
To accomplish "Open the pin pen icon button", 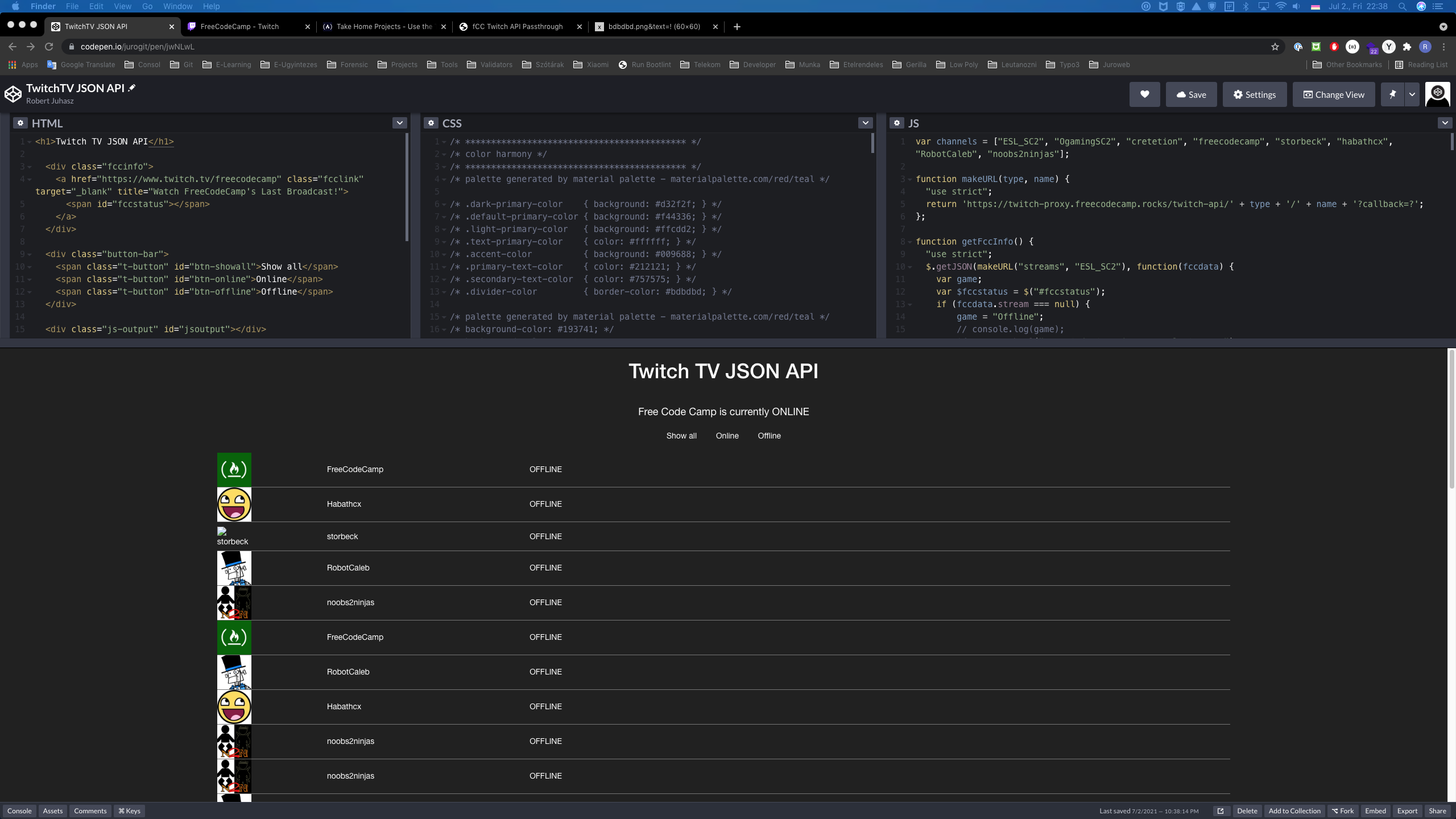I will (1392, 94).
